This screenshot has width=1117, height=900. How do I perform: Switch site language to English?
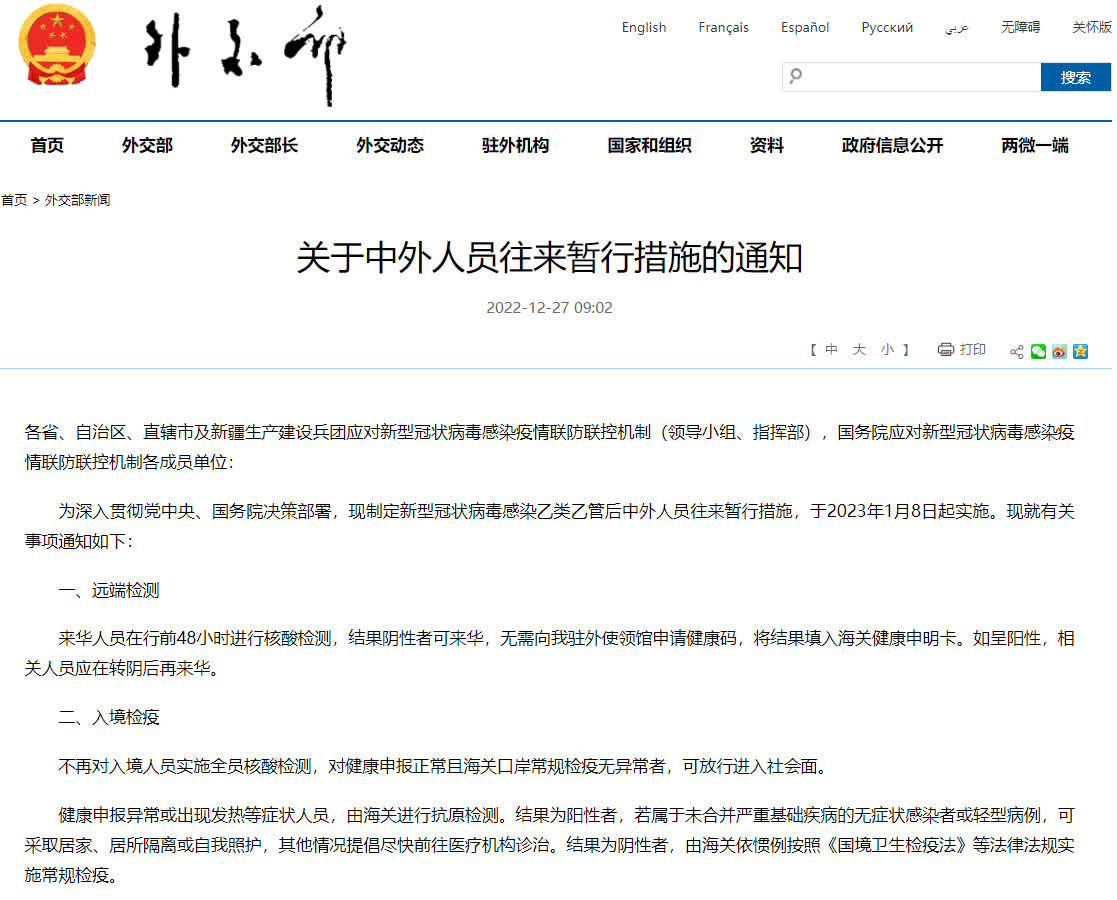643,28
